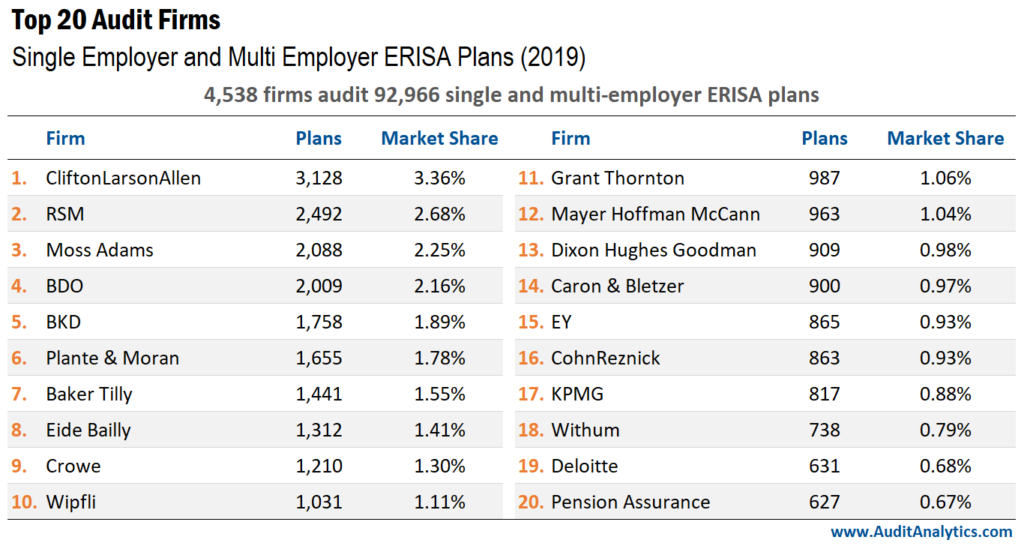Screen dimensions: 1024x552
Task: Select the 2.16% market share value
Action: point(440,285)
